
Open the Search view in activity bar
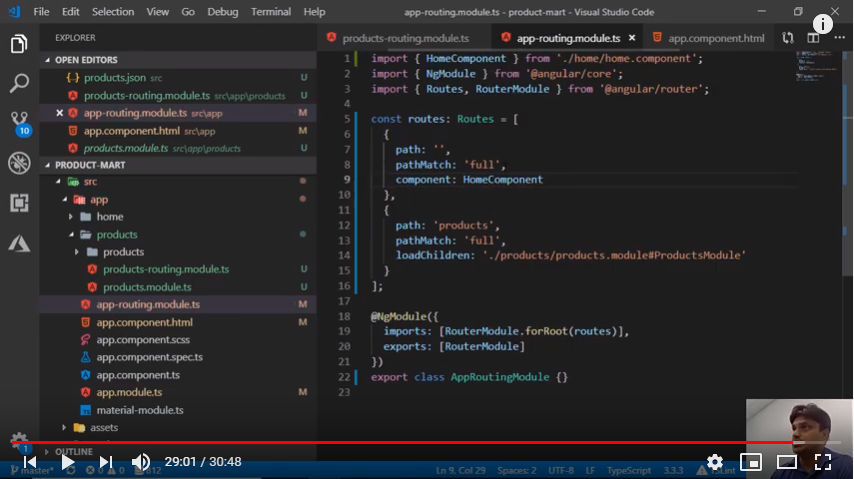click(19, 83)
